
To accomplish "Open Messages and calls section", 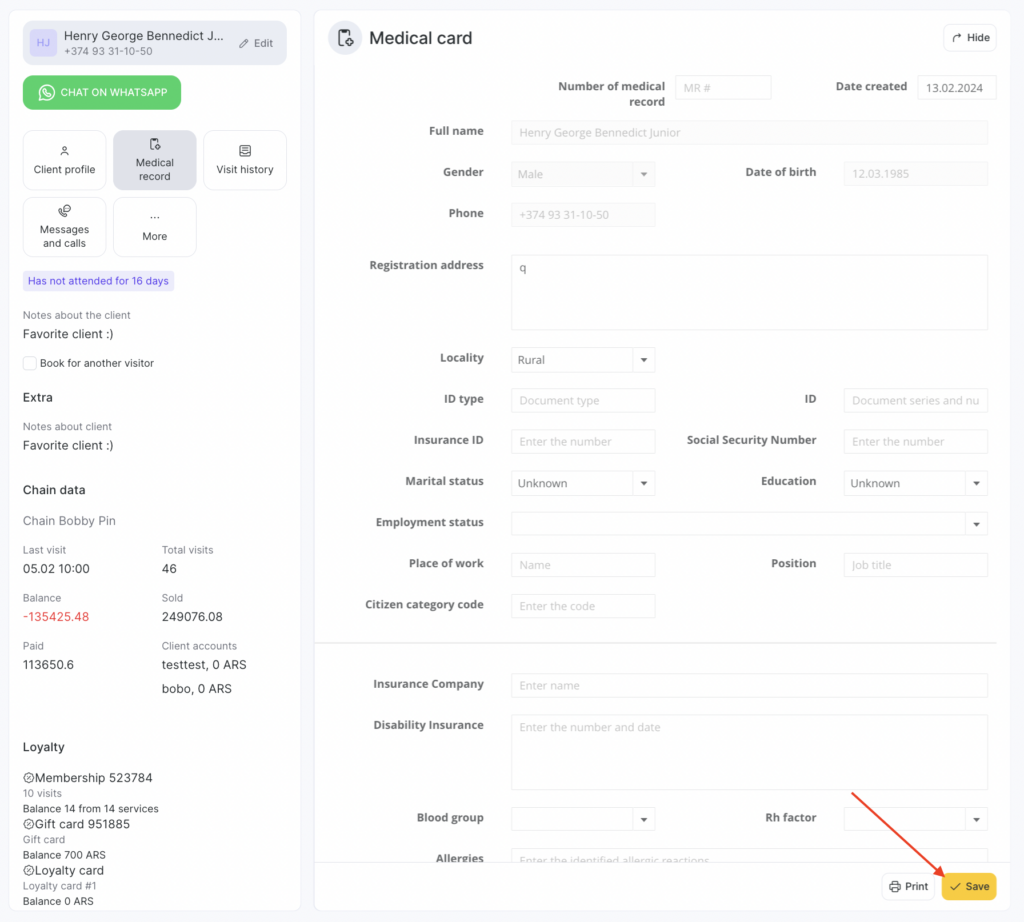I will (64, 227).
